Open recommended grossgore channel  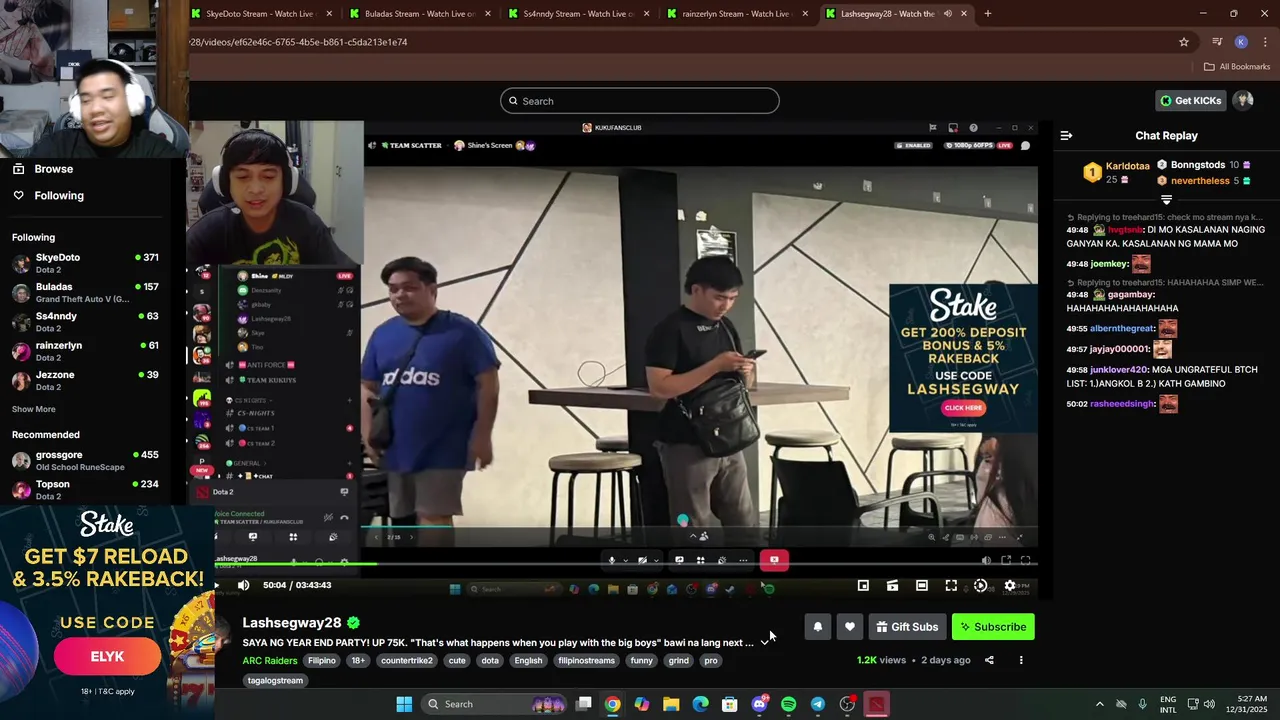click(85, 460)
